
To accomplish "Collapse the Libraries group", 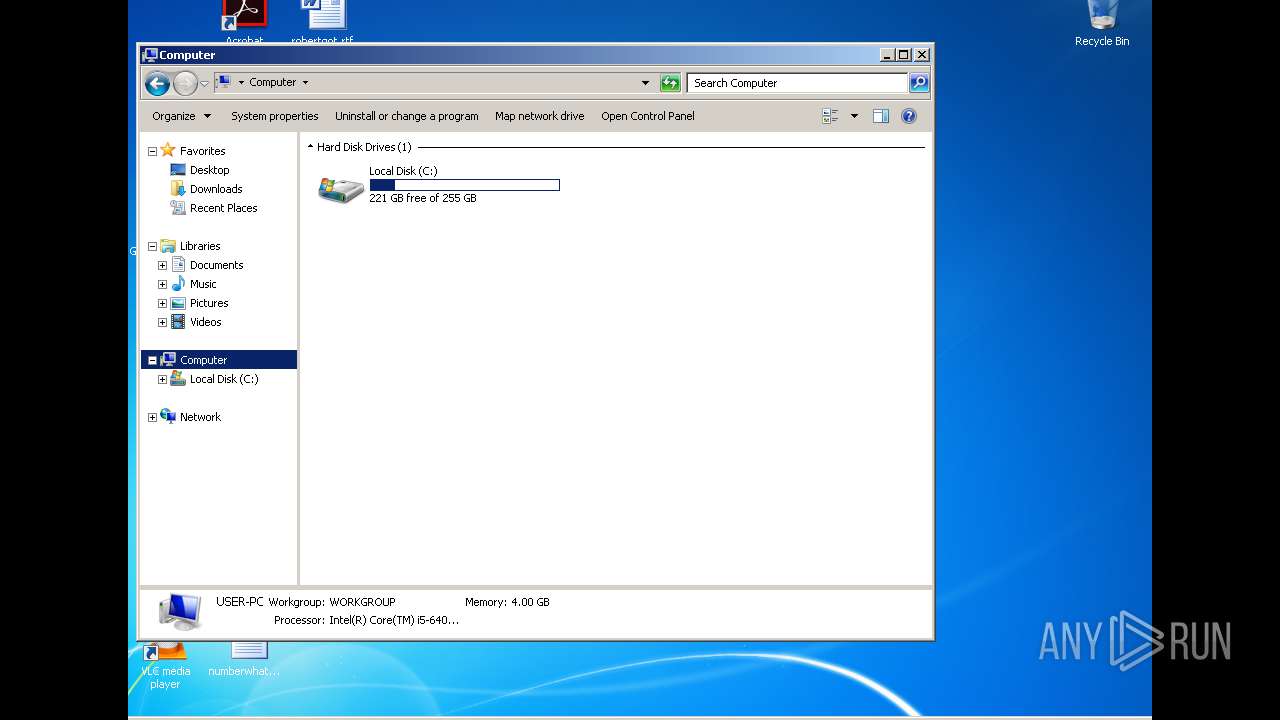I will (152, 246).
